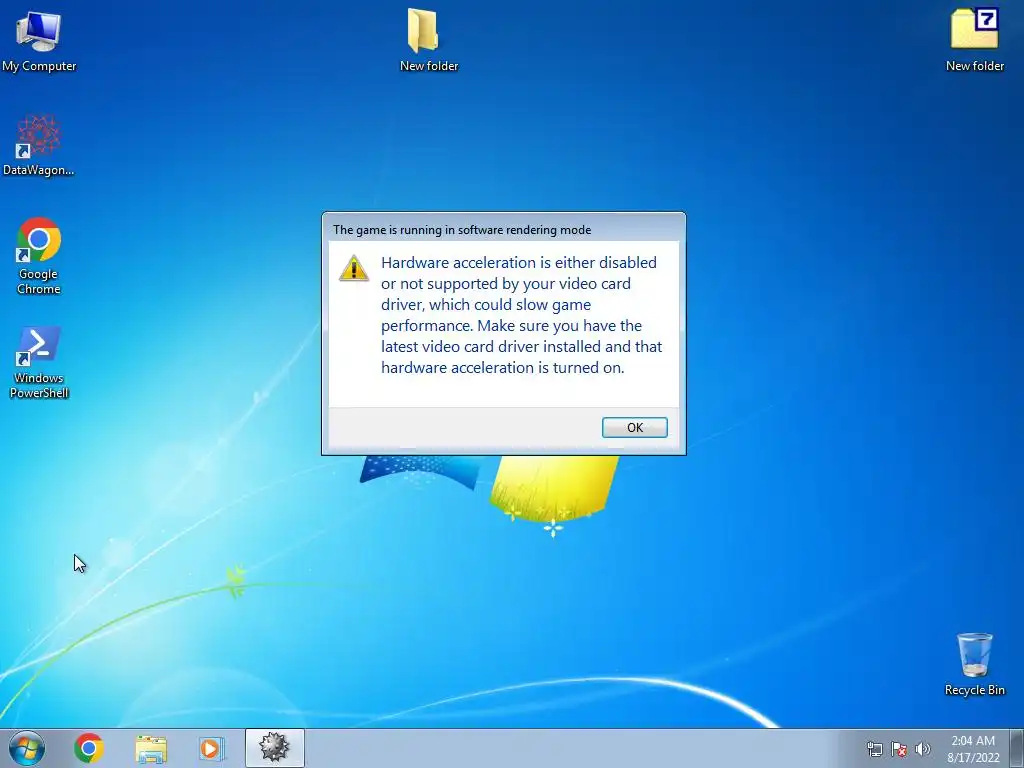Open My Computer desktop icon
Viewport: 1024px width, 768px height.
coord(39,40)
